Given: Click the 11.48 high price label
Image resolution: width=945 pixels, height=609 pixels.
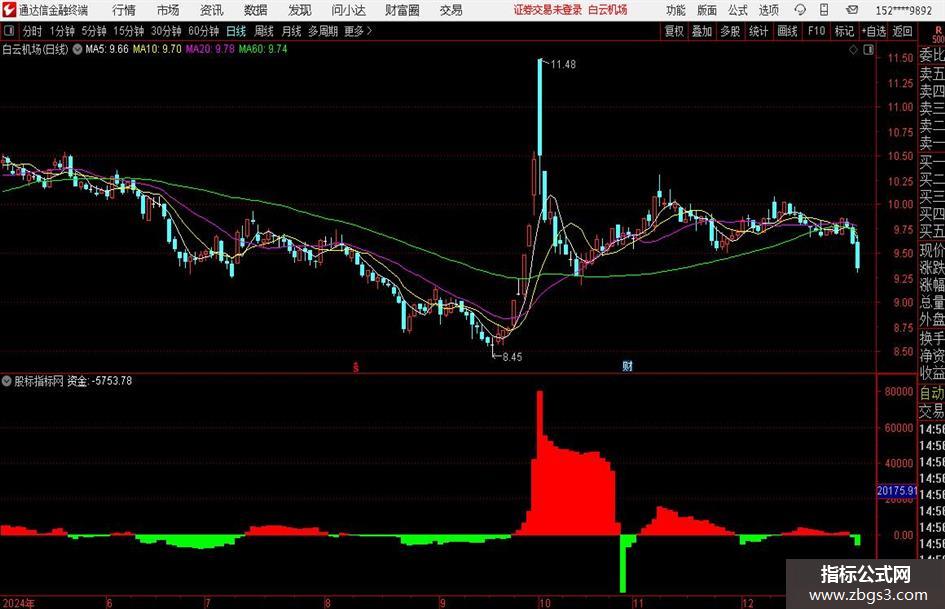Looking at the screenshot, I should point(563,65).
